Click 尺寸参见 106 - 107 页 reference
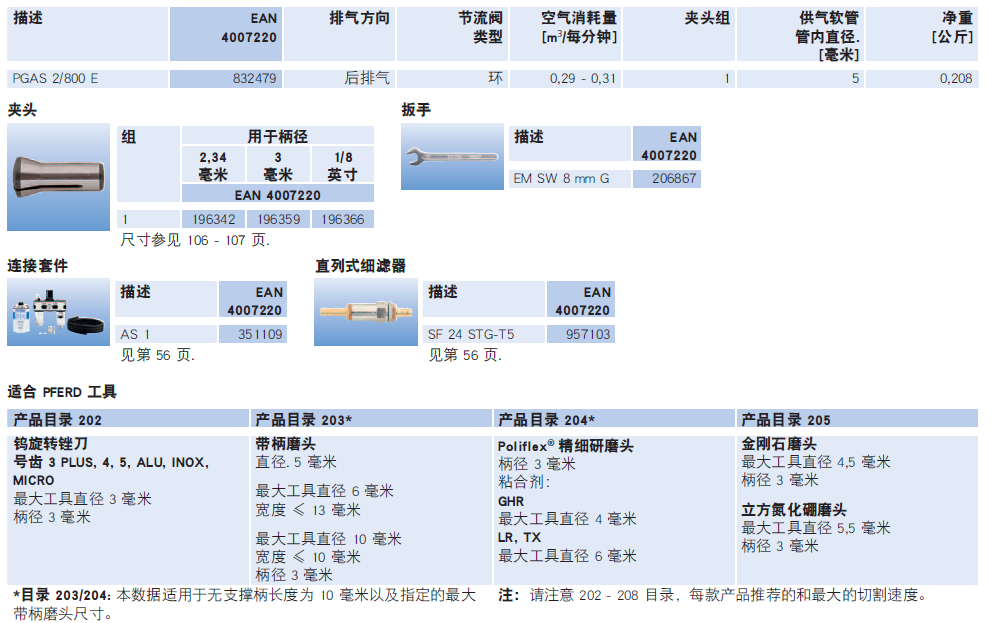 point(195,240)
